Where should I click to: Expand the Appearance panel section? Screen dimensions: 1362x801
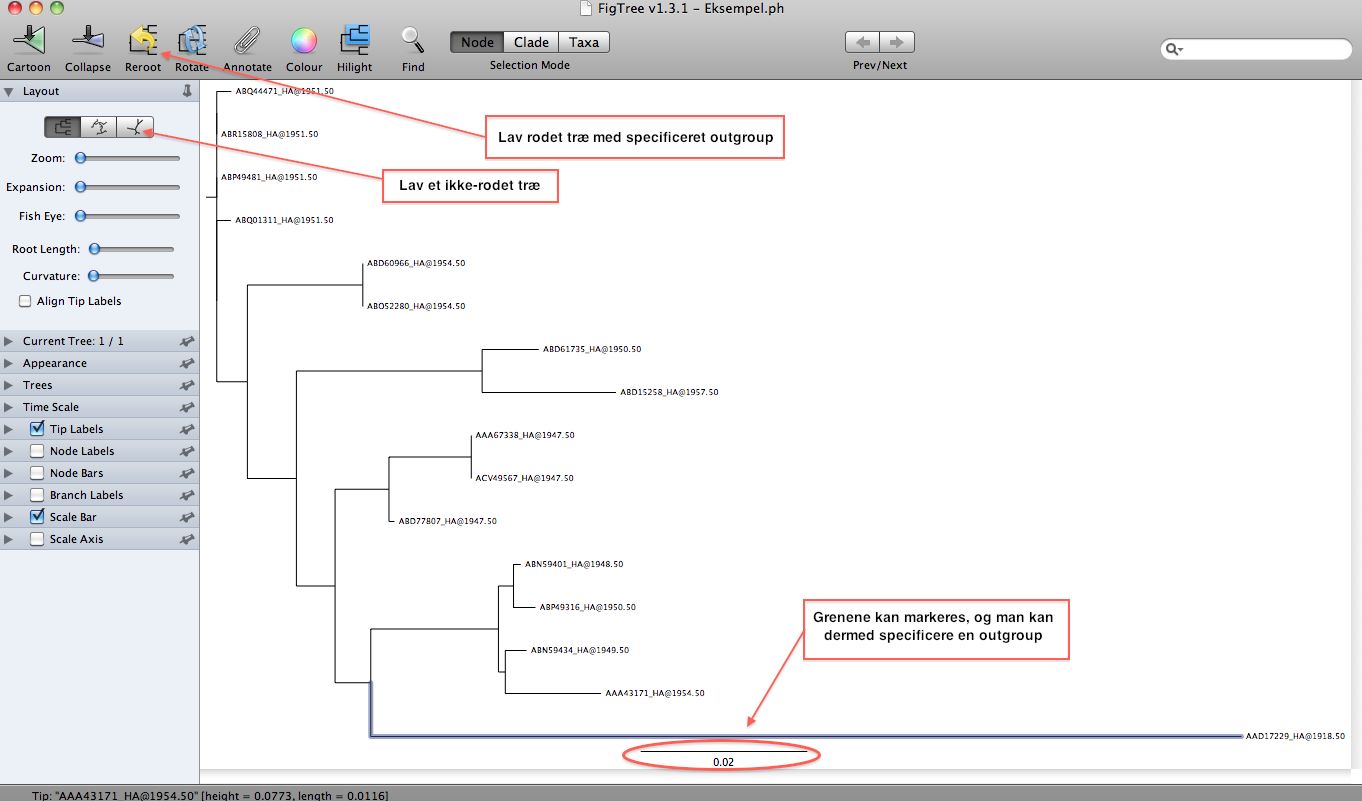(x=10, y=363)
